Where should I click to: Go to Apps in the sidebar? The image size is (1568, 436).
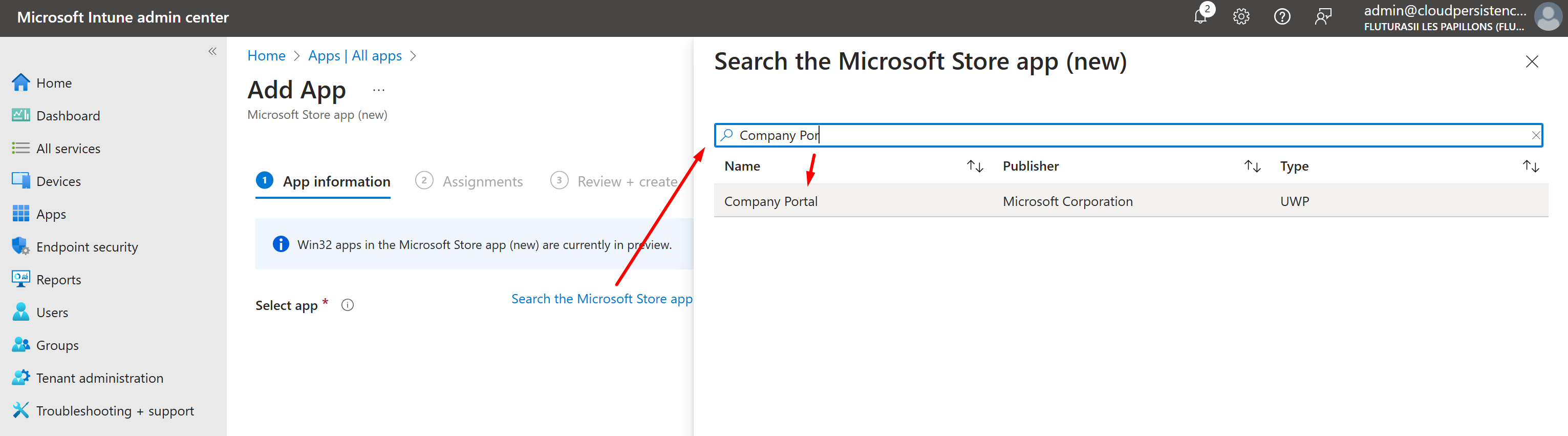click(51, 214)
